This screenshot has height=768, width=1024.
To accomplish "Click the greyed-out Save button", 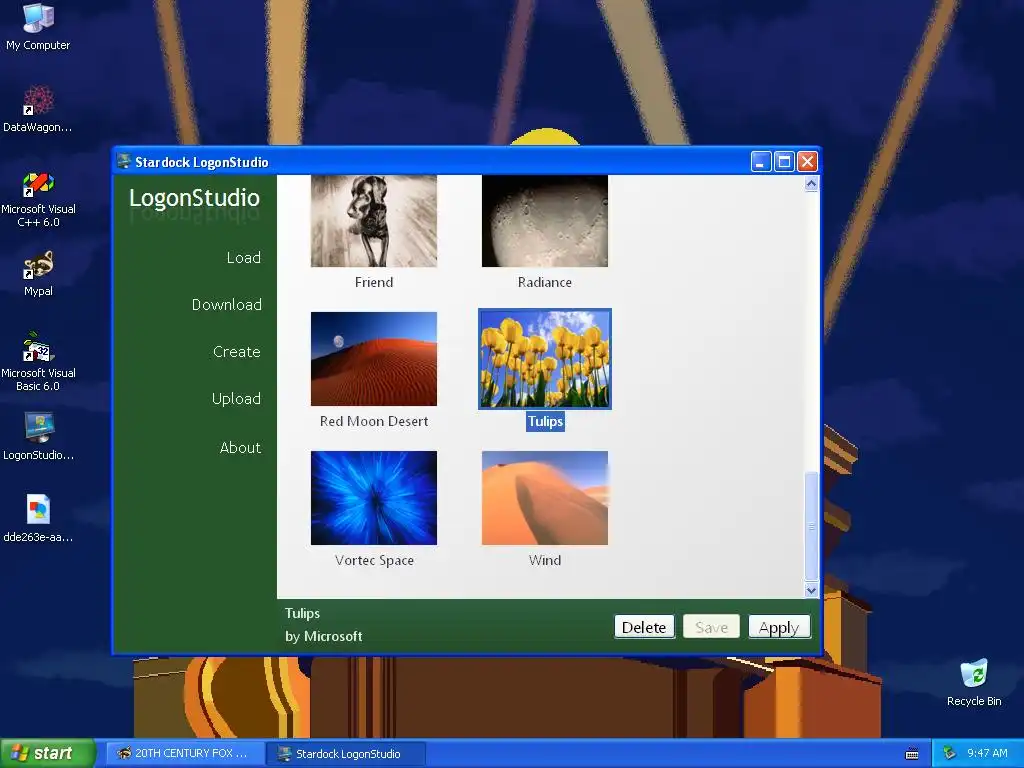I will click(x=711, y=627).
